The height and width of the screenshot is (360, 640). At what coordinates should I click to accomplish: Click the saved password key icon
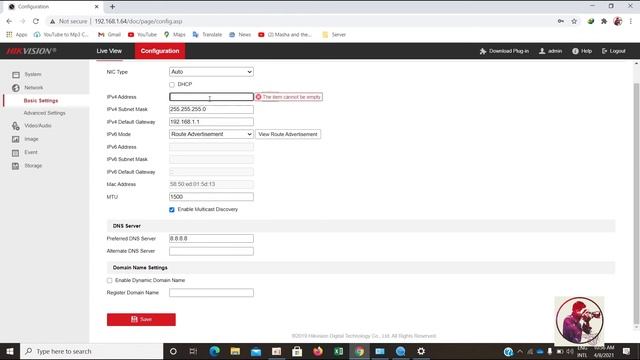point(561,21)
